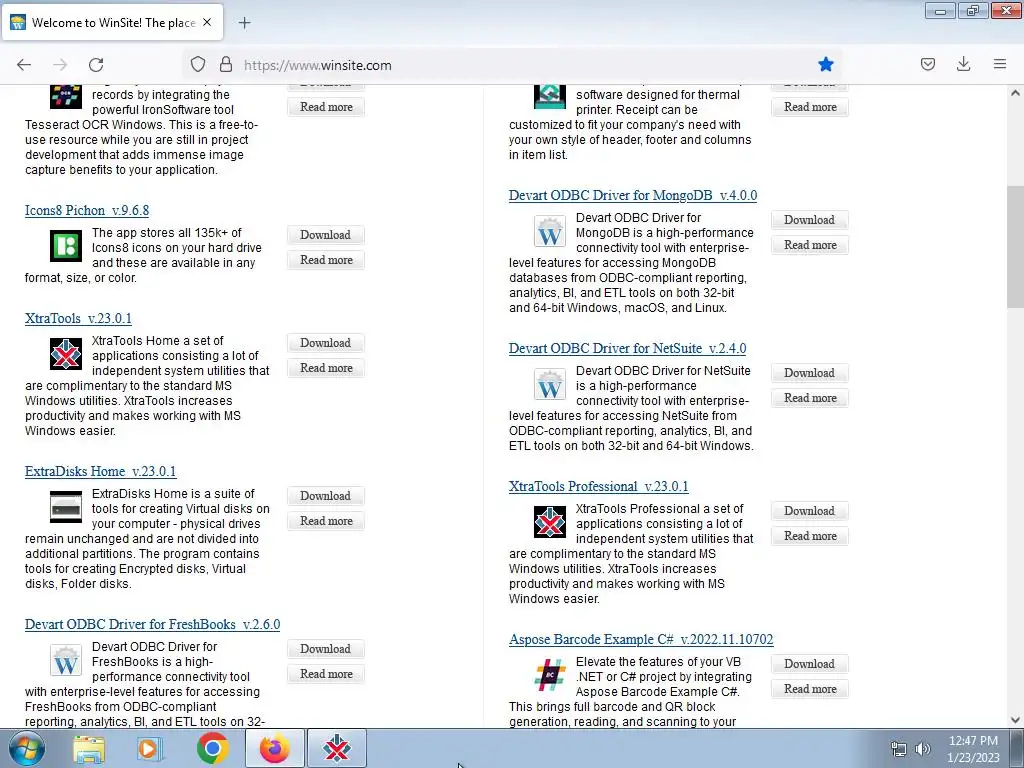Image resolution: width=1024 pixels, height=768 pixels.
Task: Open the Icons8 Pichon v.9.6.8 link
Action: tap(87, 210)
